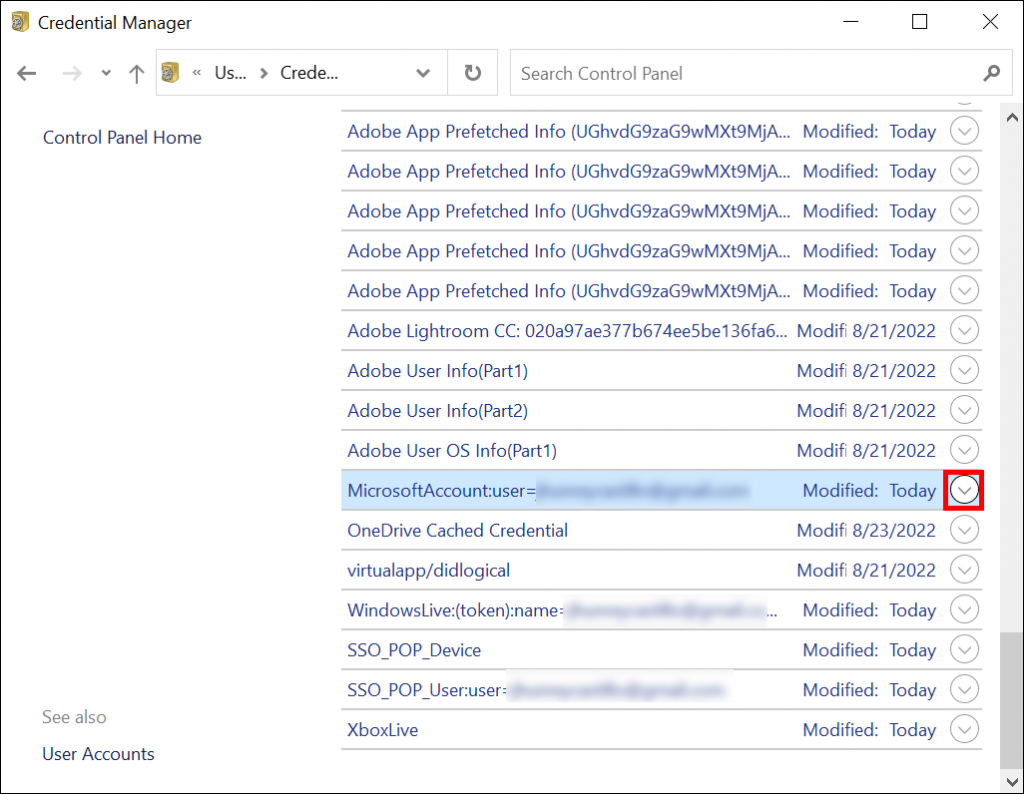Viewport: 1024px width, 794px height.
Task: Expand the SSO_POP_Device credential
Action: click(x=963, y=649)
